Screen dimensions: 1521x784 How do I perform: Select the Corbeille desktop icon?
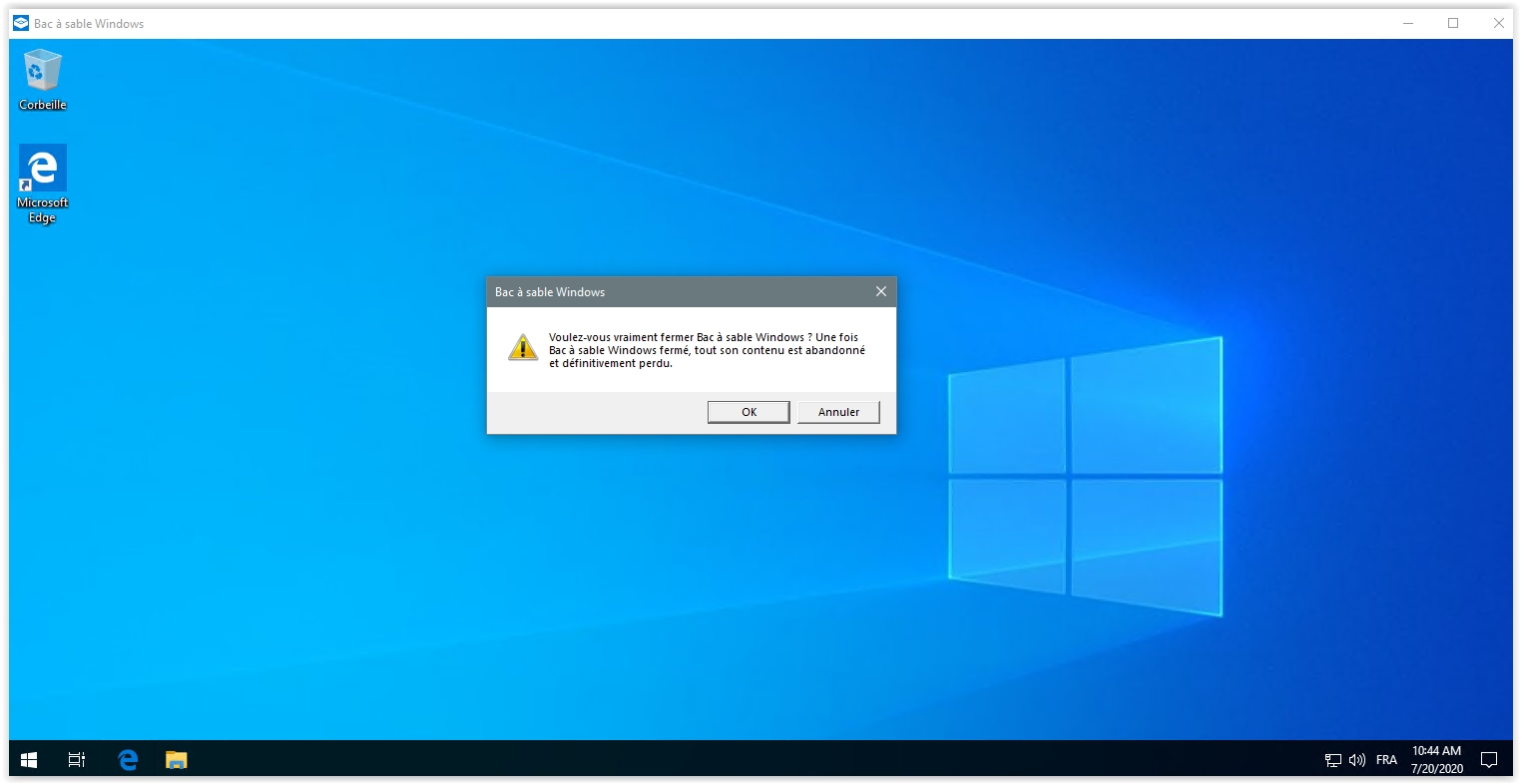[42, 80]
